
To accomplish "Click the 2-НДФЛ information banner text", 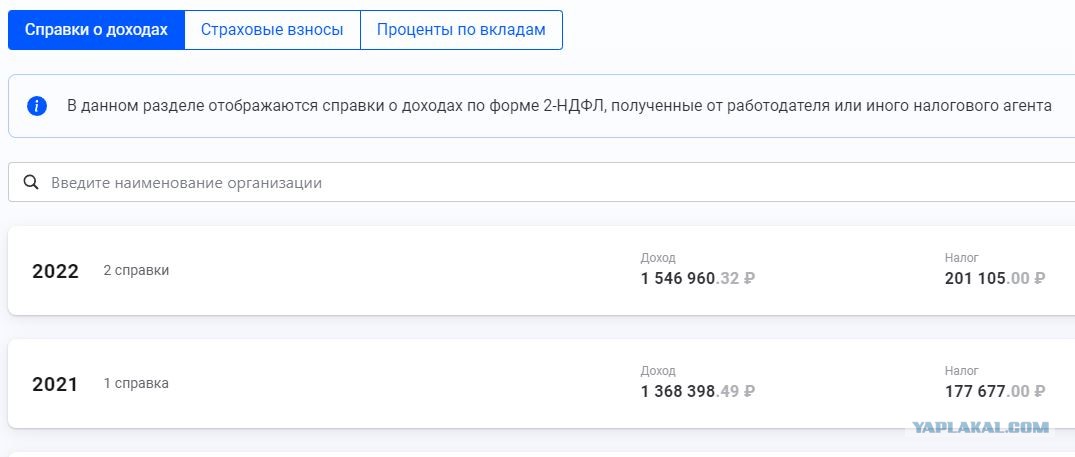I will click(559, 106).
